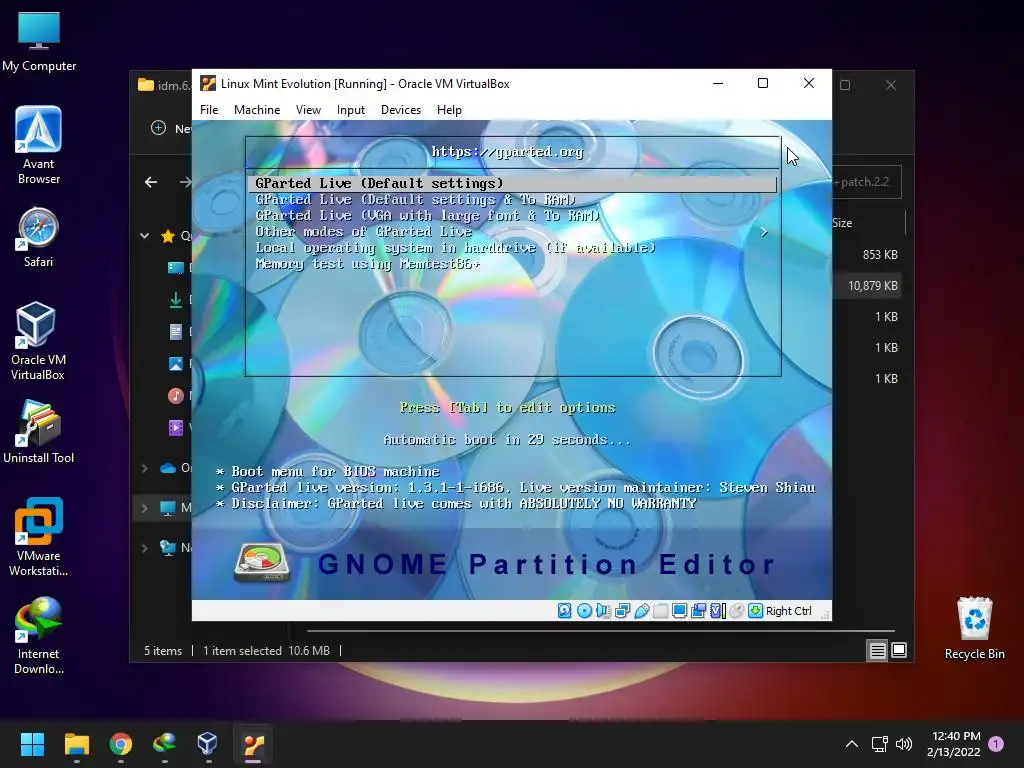Select the Oracle VM VirtualBox desktop icon

pos(39,341)
